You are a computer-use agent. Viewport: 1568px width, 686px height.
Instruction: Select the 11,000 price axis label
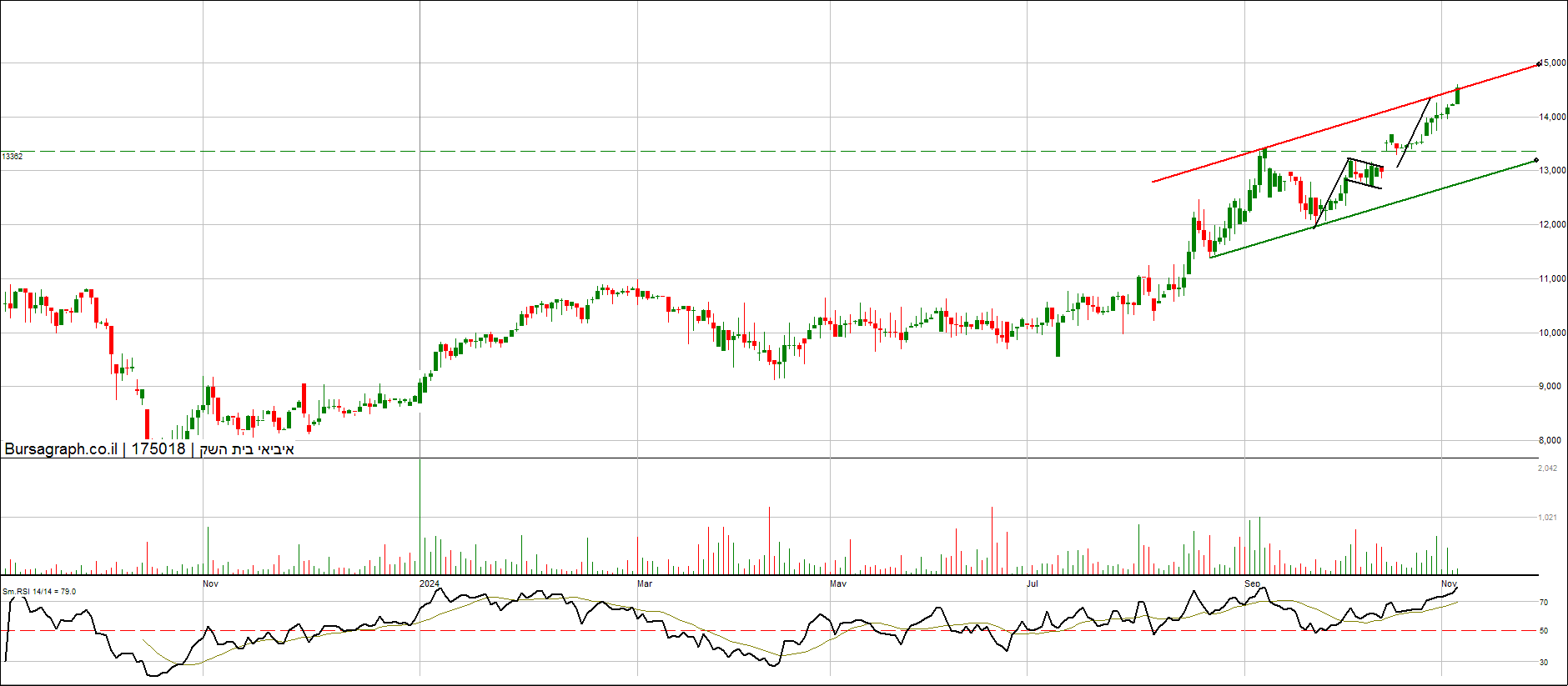[1552, 278]
